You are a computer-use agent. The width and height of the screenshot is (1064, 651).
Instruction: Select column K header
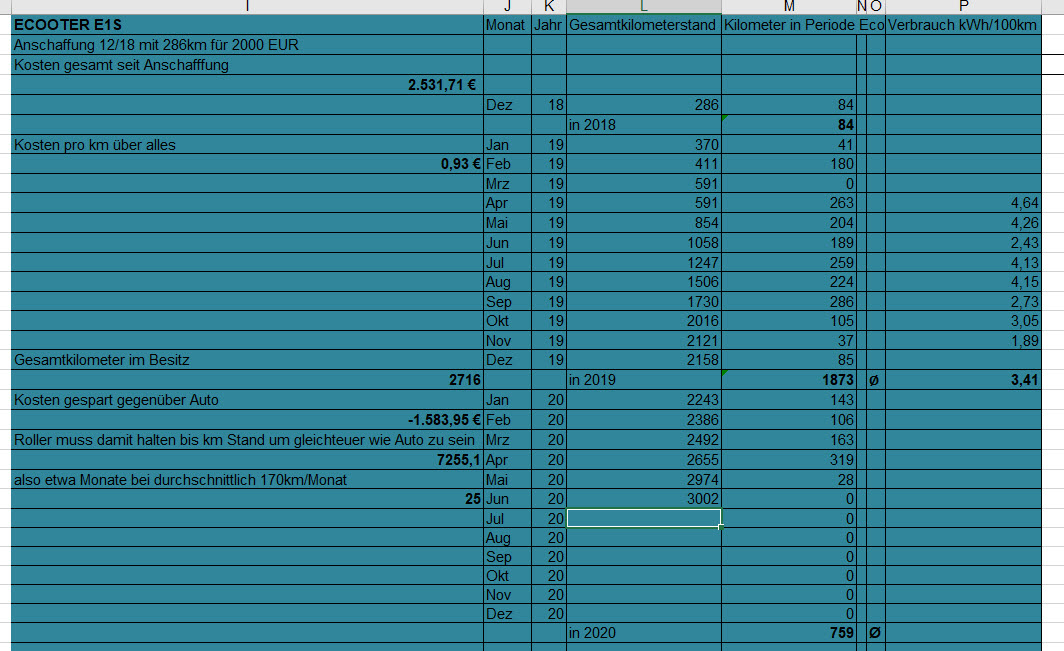tap(548, 7)
